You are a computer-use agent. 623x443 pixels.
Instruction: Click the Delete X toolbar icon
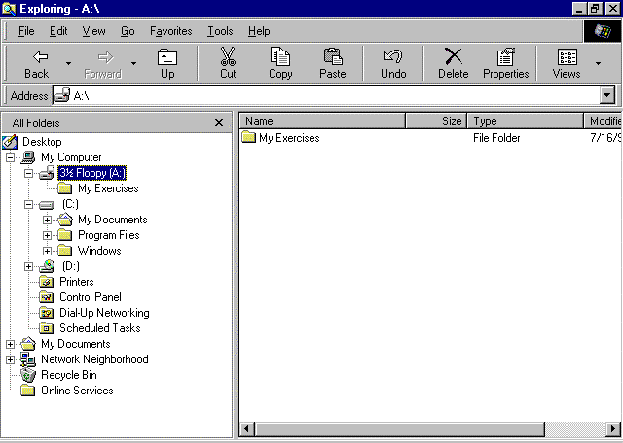[x=452, y=63]
